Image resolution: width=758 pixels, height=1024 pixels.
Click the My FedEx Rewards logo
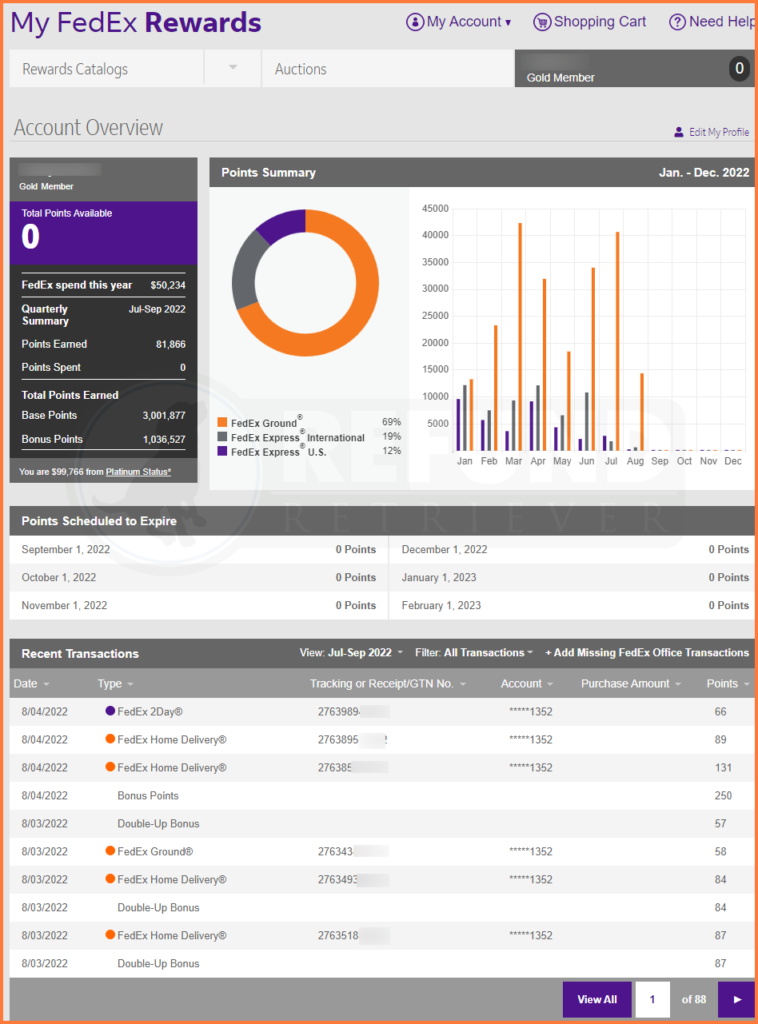136,22
